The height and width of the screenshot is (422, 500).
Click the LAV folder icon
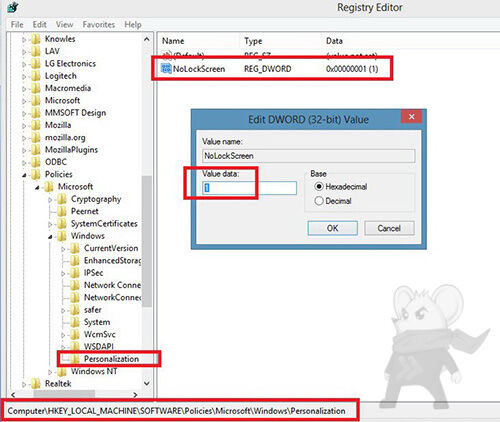[36, 52]
